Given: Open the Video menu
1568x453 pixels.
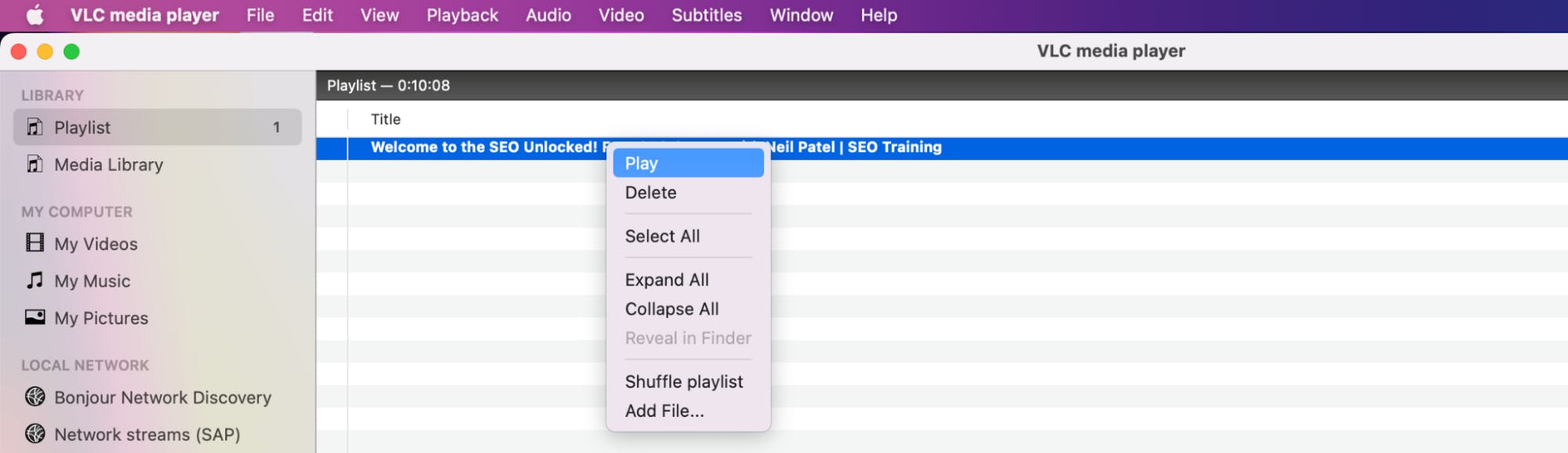Looking at the screenshot, I should pyautogui.click(x=621, y=15).
